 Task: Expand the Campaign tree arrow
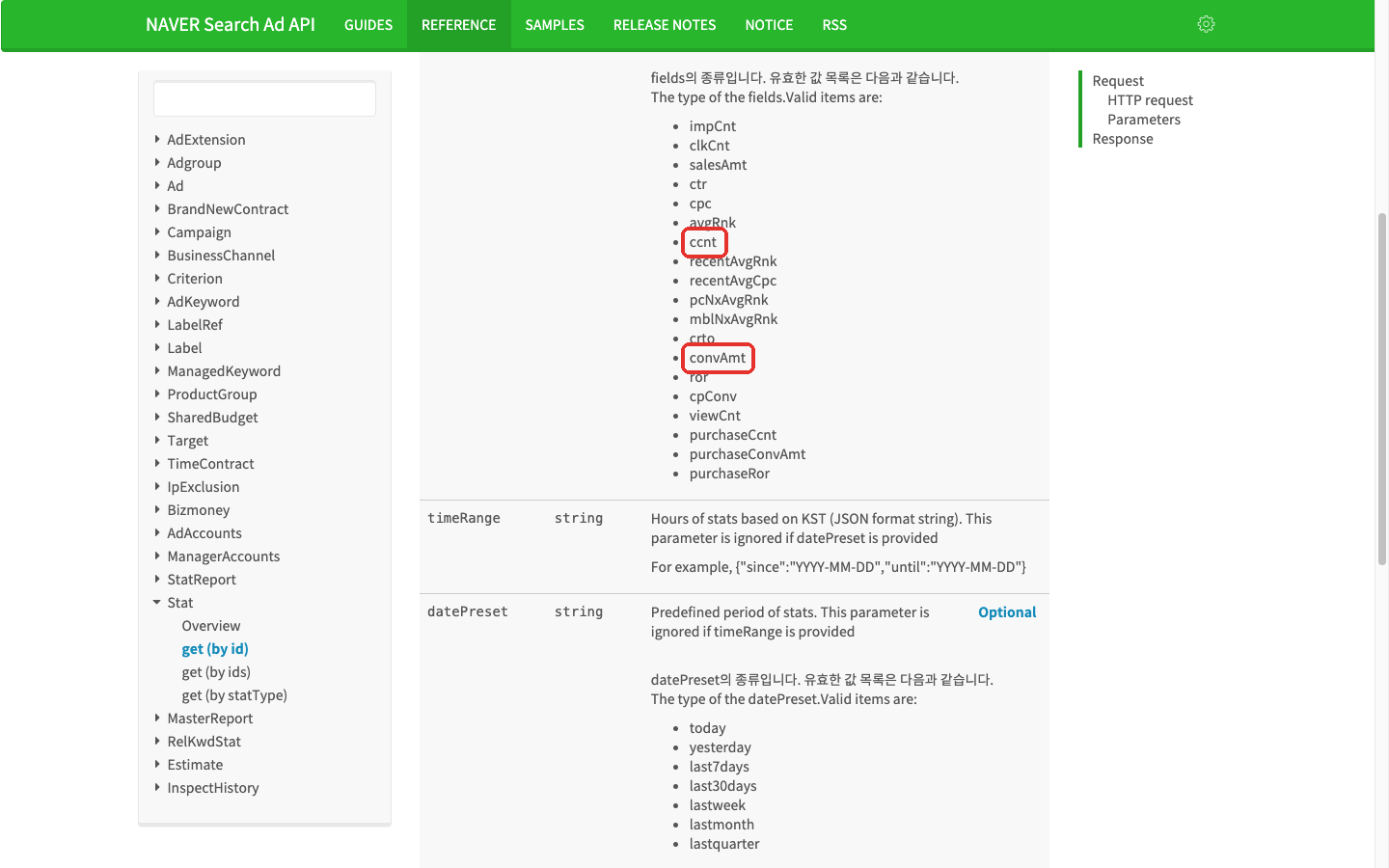point(157,231)
